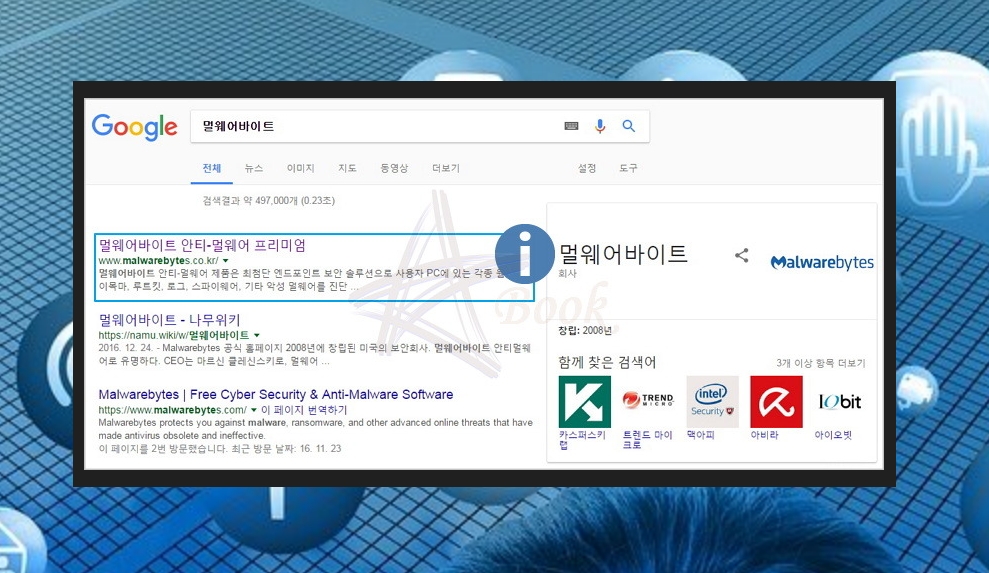
Task: Switch to the 동영상 tab
Action: tap(394, 168)
